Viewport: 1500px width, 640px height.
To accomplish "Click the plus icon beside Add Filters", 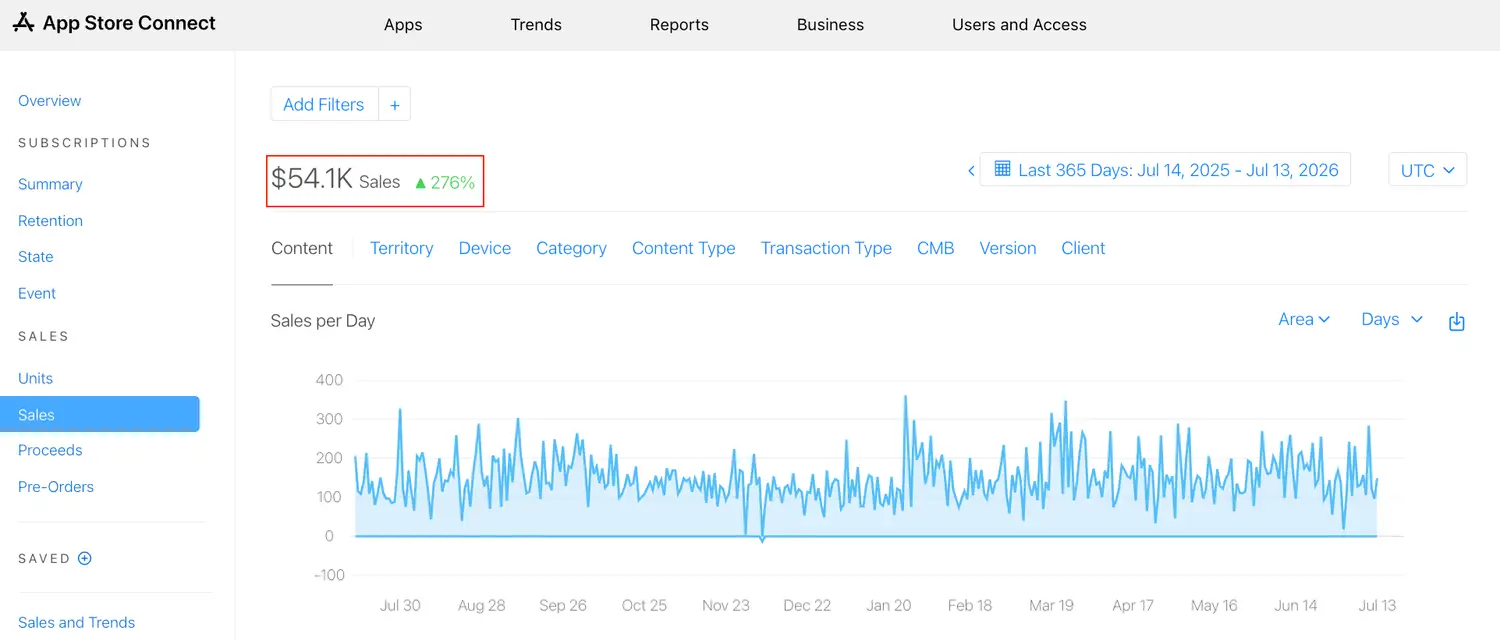I will point(395,104).
